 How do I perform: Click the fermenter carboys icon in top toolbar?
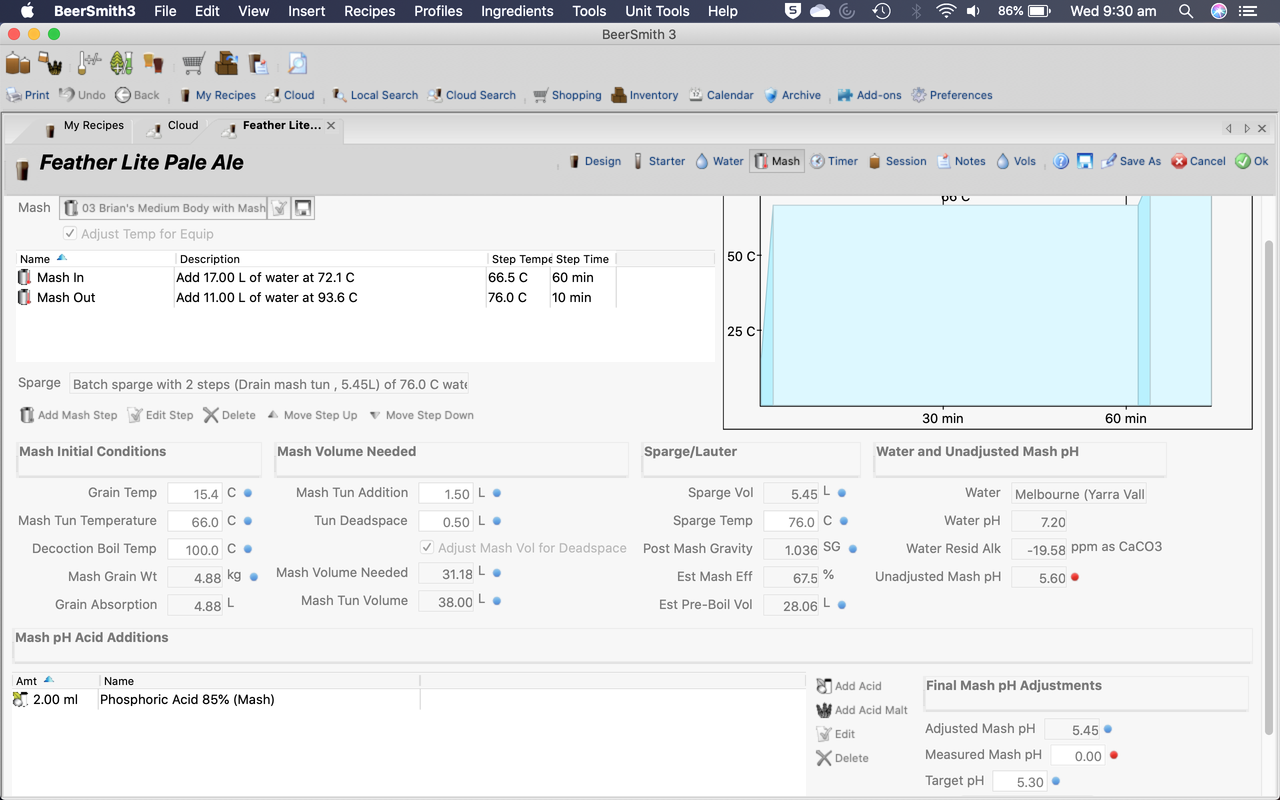(18, 63)
